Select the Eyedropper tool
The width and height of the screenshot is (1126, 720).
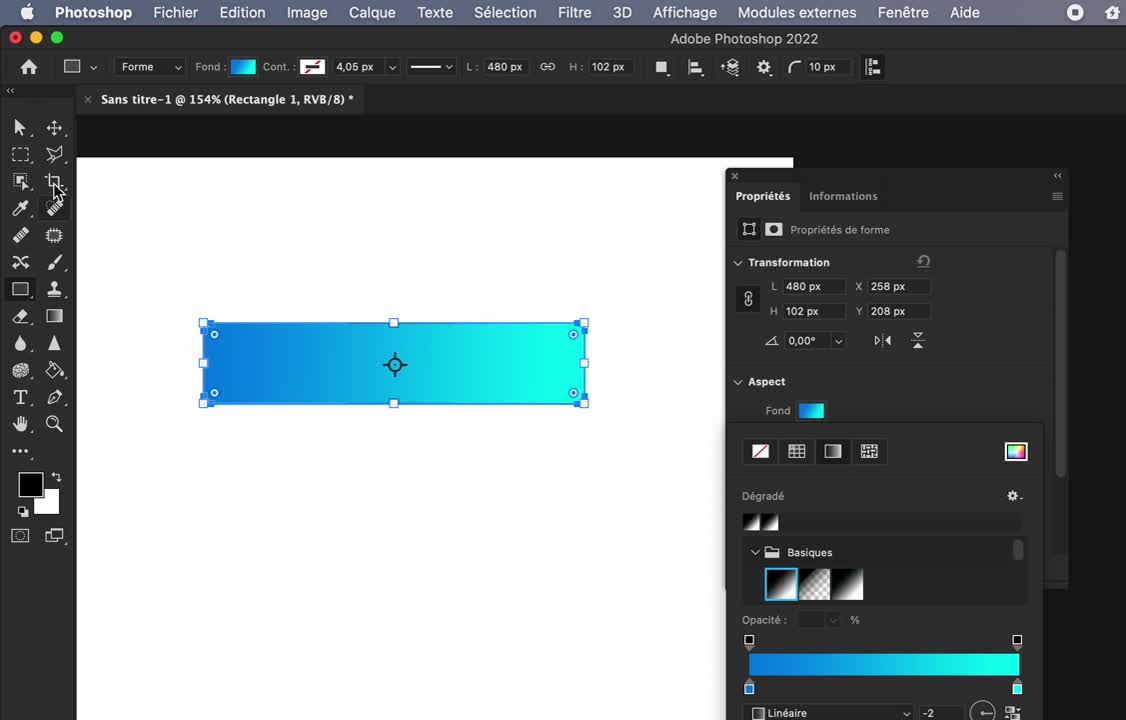[x=20, y=208]
